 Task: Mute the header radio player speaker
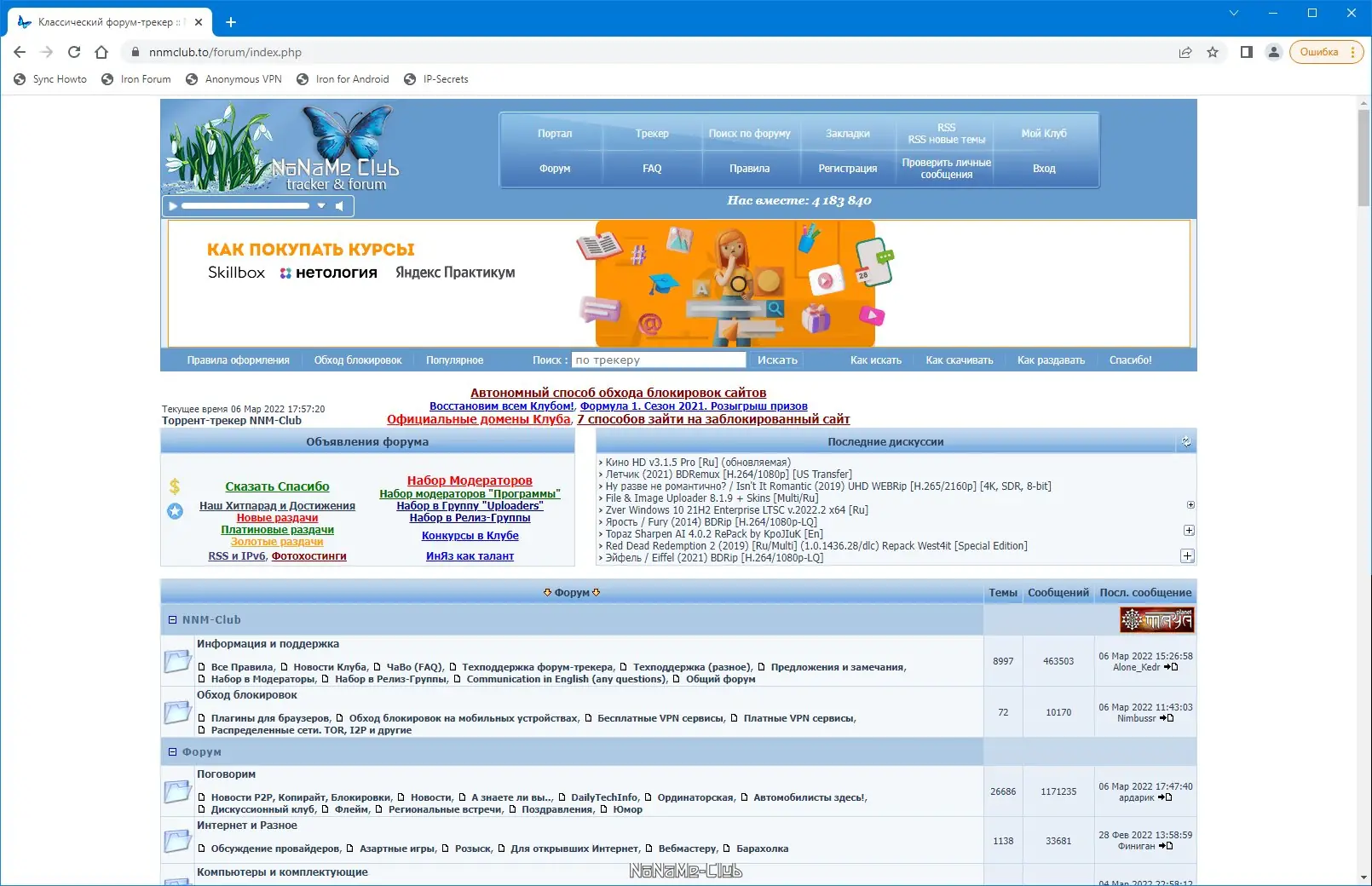tap(339, 206)
